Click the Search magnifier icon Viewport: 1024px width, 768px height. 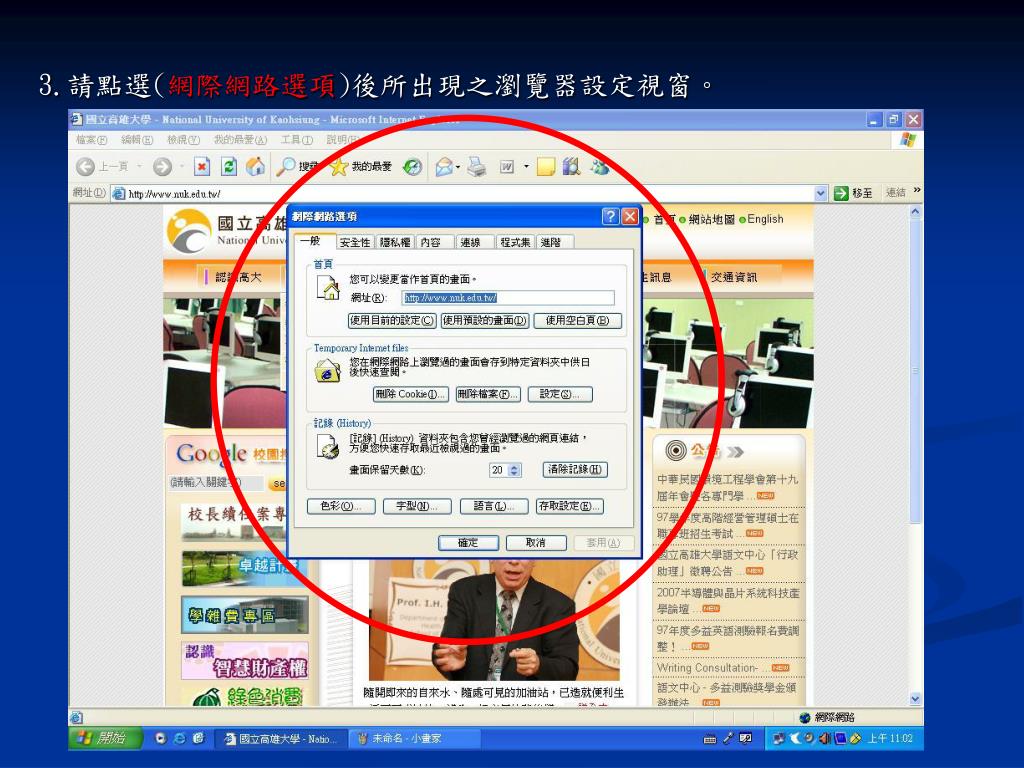pos(285,167)
